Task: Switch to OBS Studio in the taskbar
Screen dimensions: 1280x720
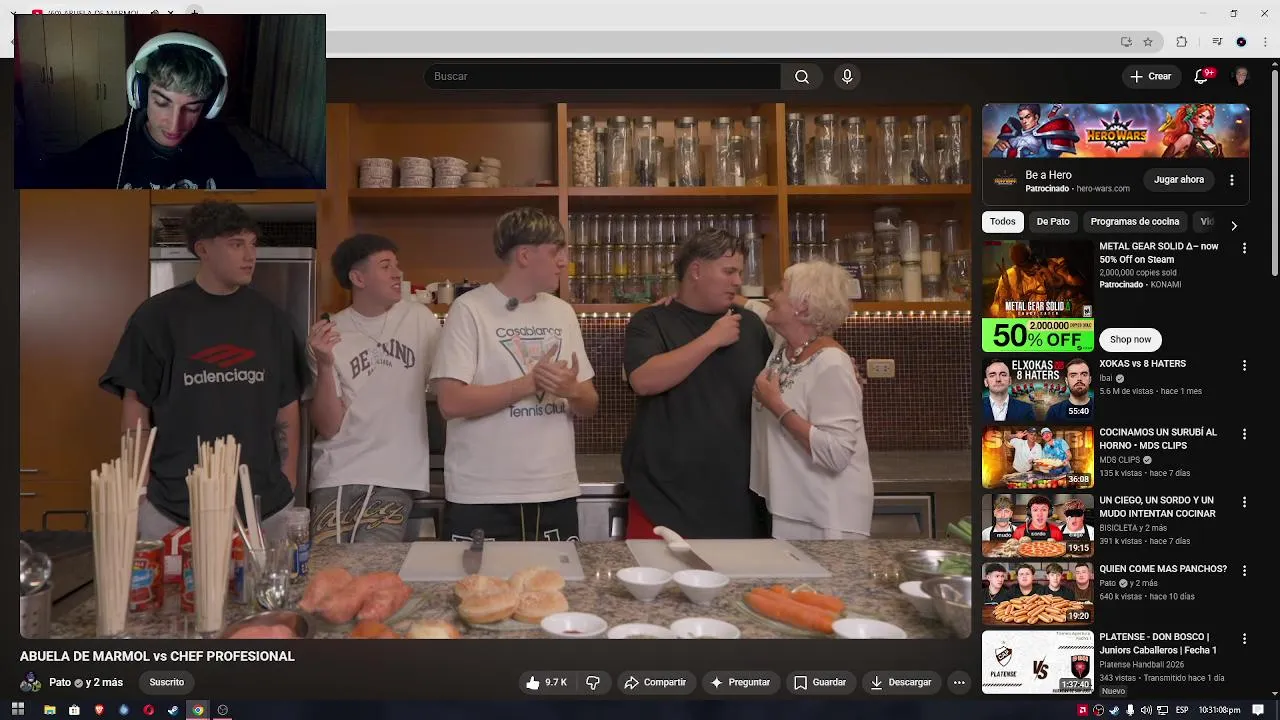Action: pyautogui.click(x=223, y=710)
